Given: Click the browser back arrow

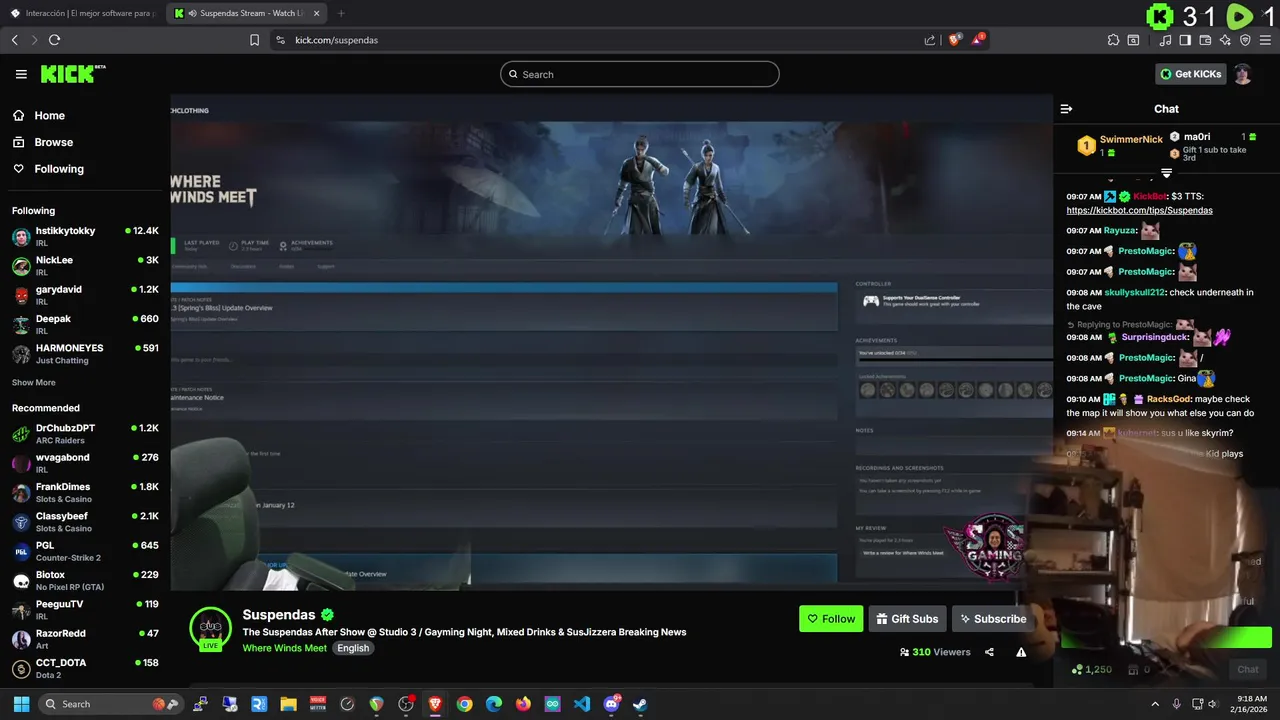Looking at the screenshot, I should pyautogui.click(x=15, y=40).
